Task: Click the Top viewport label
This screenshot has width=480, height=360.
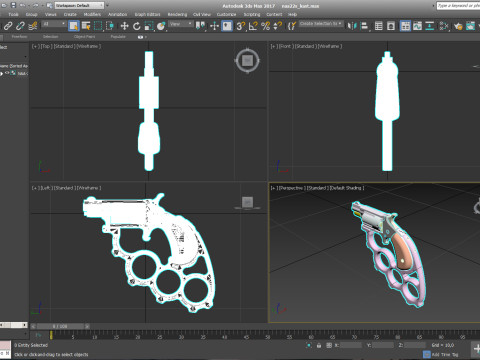Action: pyautogui.click(x=45, y=46)
